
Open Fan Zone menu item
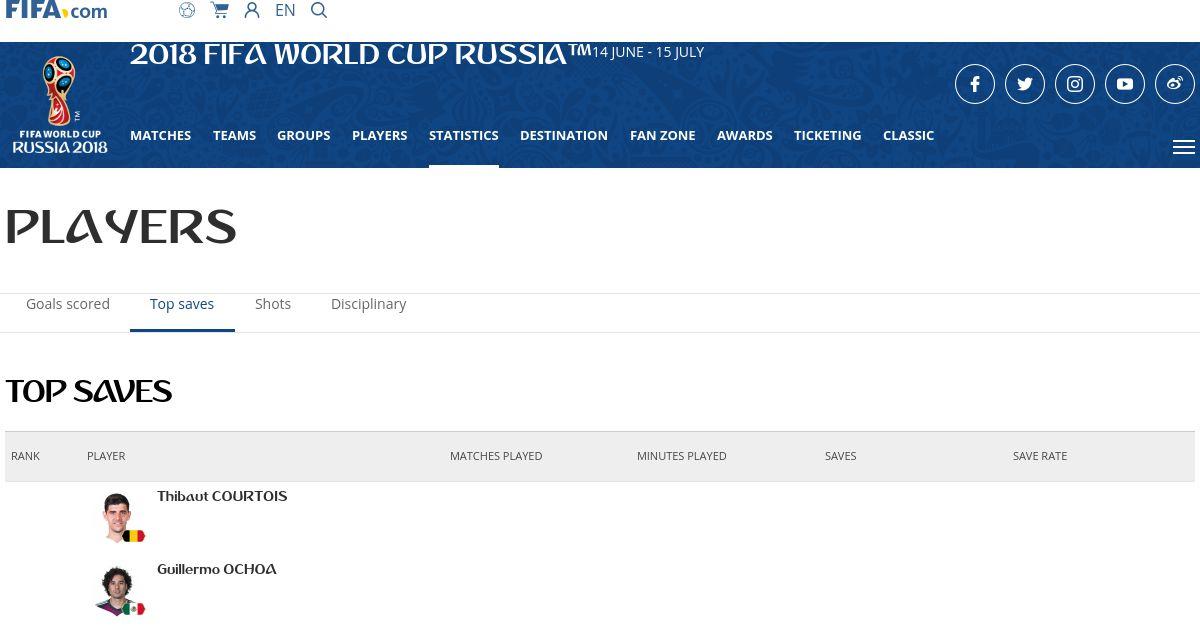tap(662, 135)
